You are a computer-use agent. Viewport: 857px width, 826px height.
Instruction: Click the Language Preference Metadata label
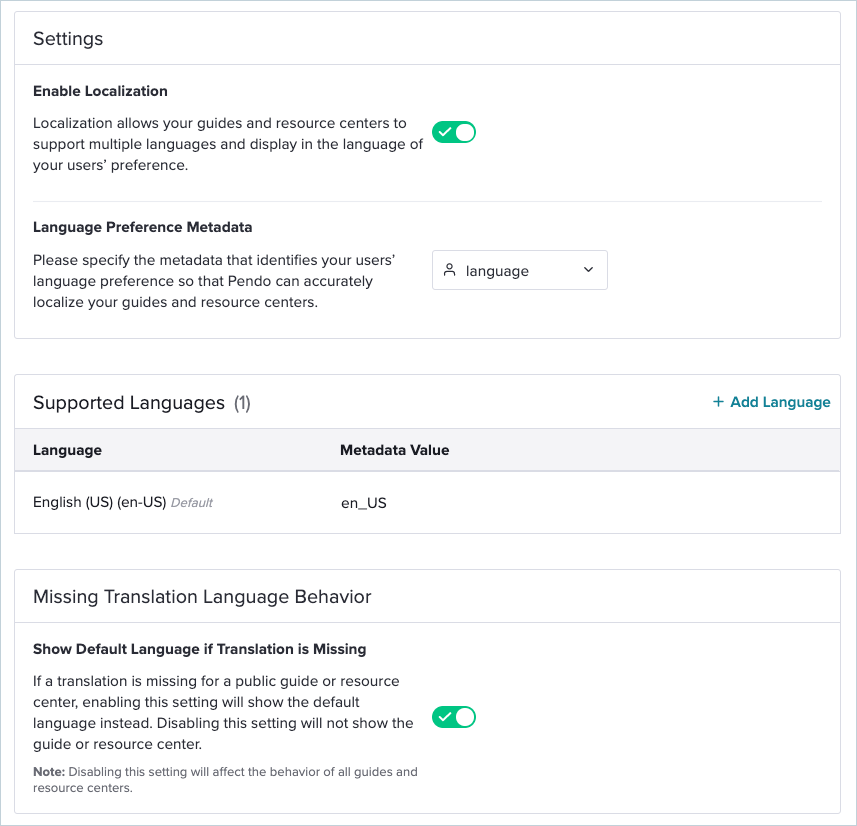pos(143,227)
